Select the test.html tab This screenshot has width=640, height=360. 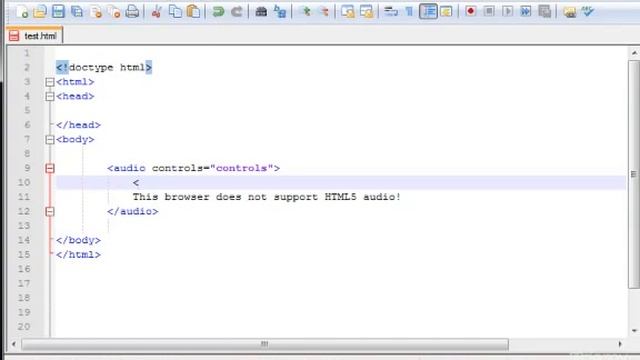pos(35,36)
